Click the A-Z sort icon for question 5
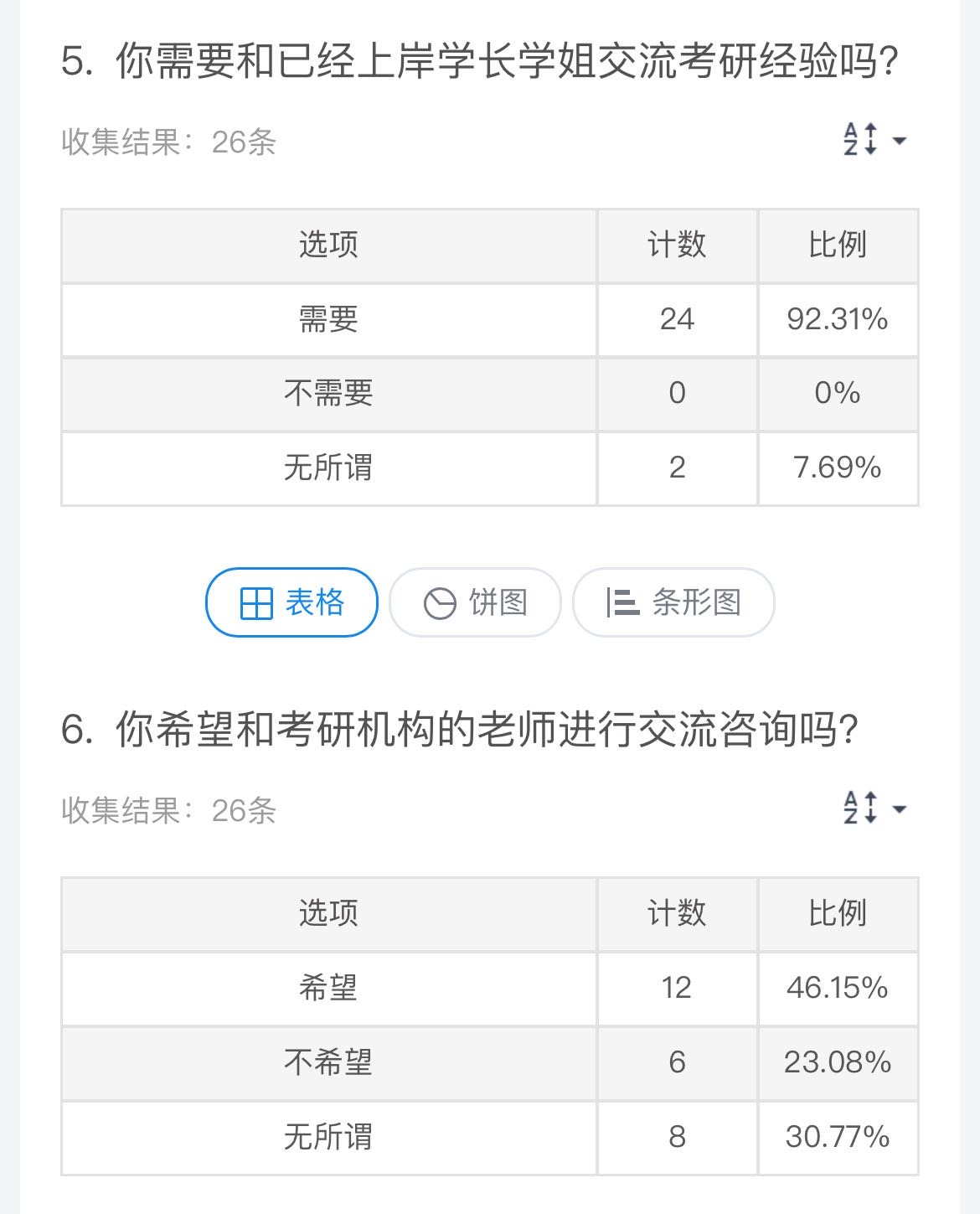This screenshot has width=980, height=1214. [x=860, y=139]
